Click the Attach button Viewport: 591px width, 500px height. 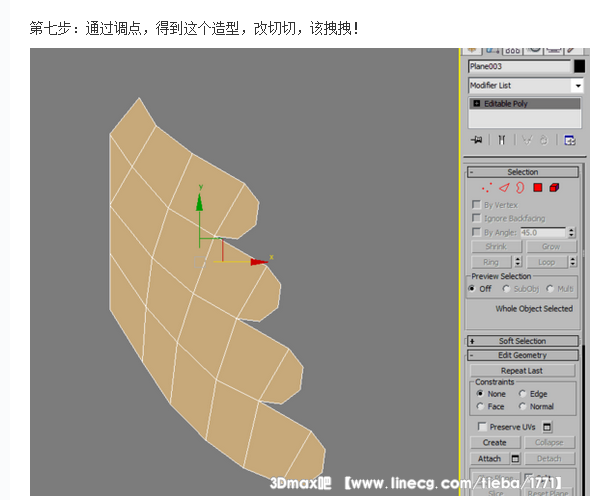pos(490,459)
